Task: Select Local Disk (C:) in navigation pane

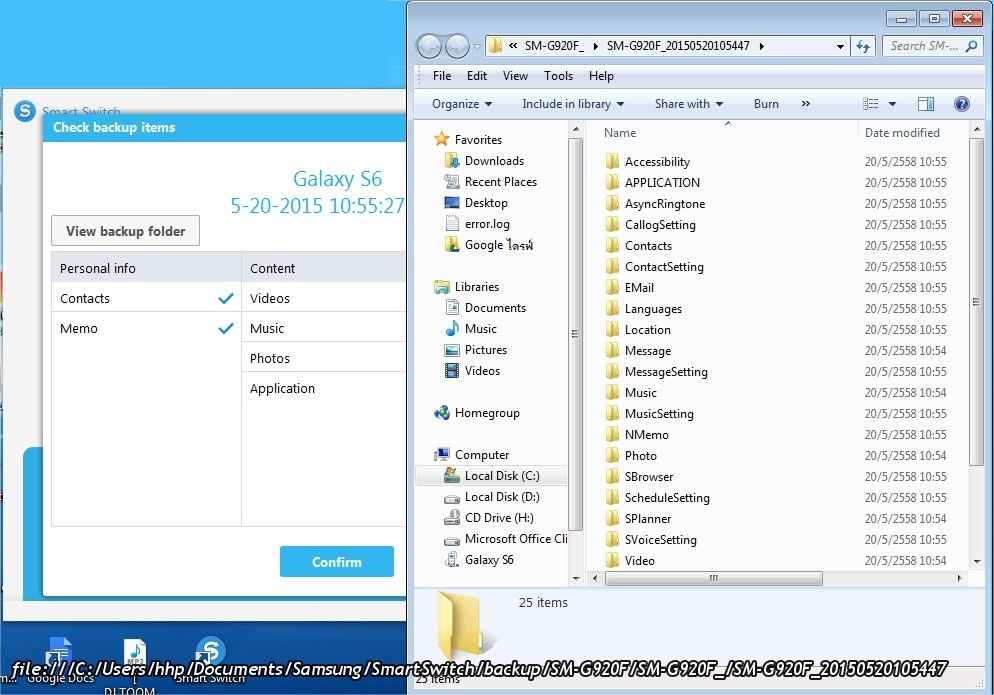Action: click(x=491, y=476)
